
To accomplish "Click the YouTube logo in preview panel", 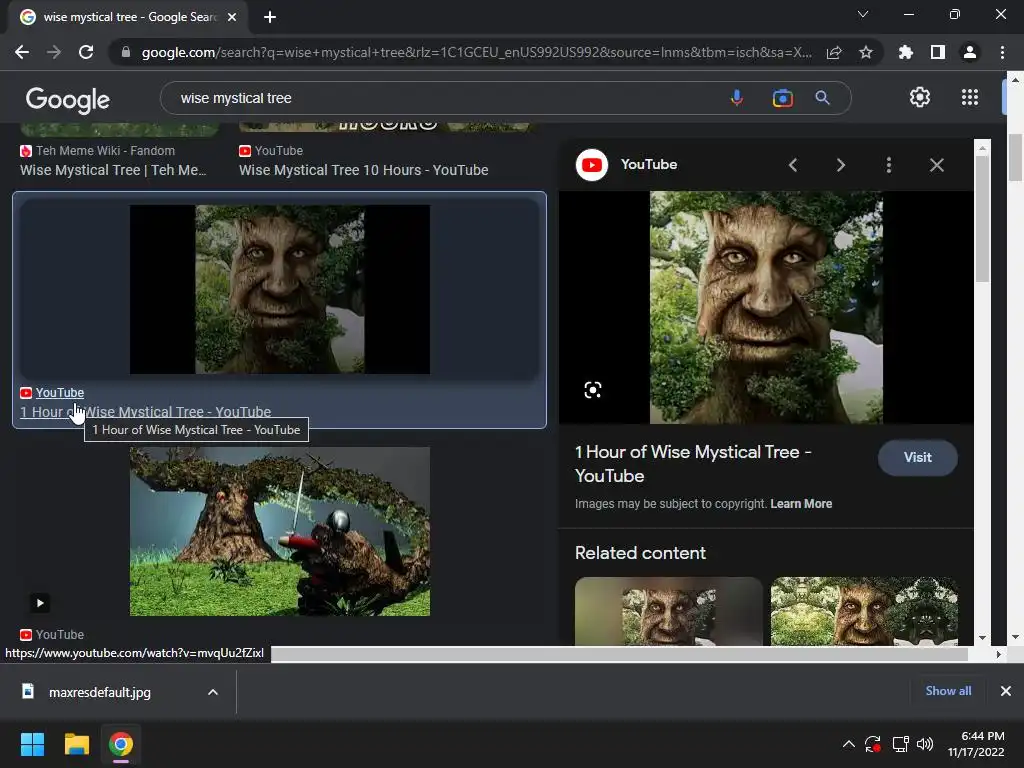I will pyautogui.click(x=592, y=165).
